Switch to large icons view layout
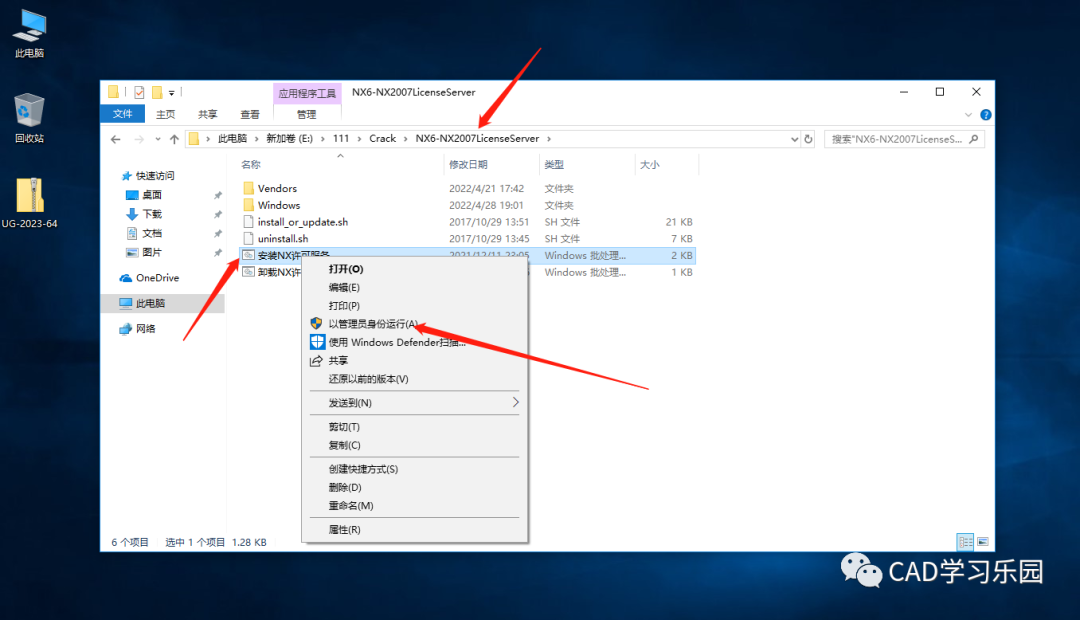 coord(983,542)
